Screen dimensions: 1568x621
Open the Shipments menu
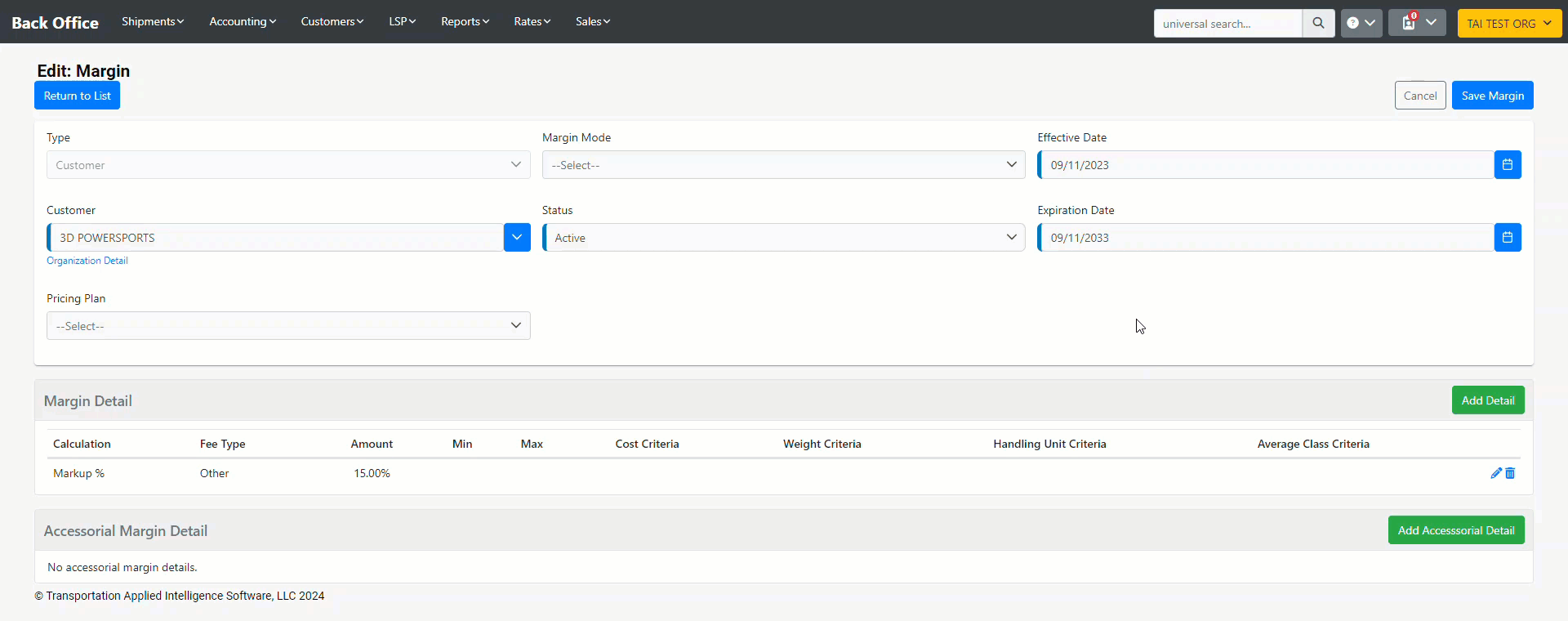(152, 21)
